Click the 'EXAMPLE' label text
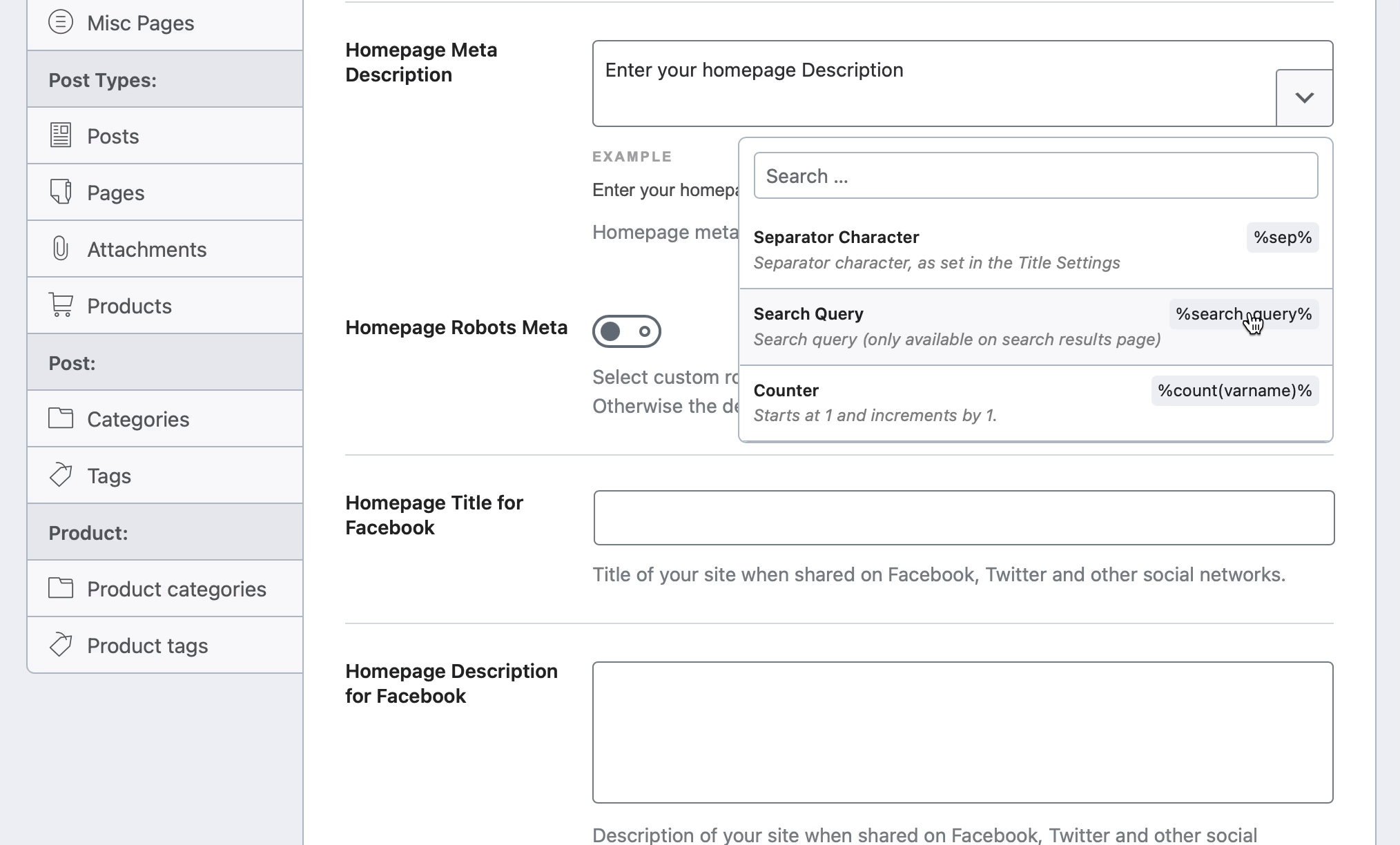The image size is (1400, 845). click(632, 157)
